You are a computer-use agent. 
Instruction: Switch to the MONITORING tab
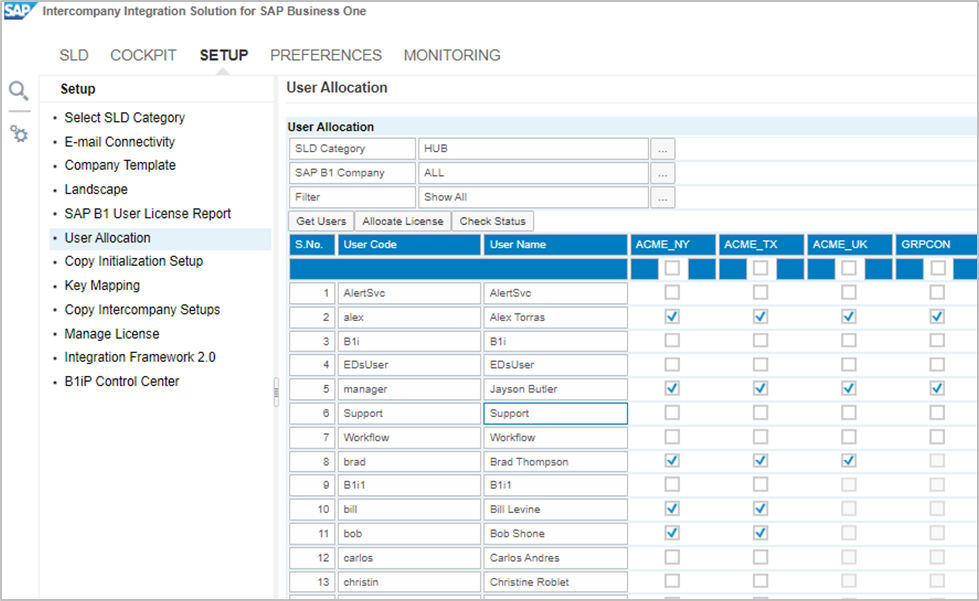pos(452,56)
